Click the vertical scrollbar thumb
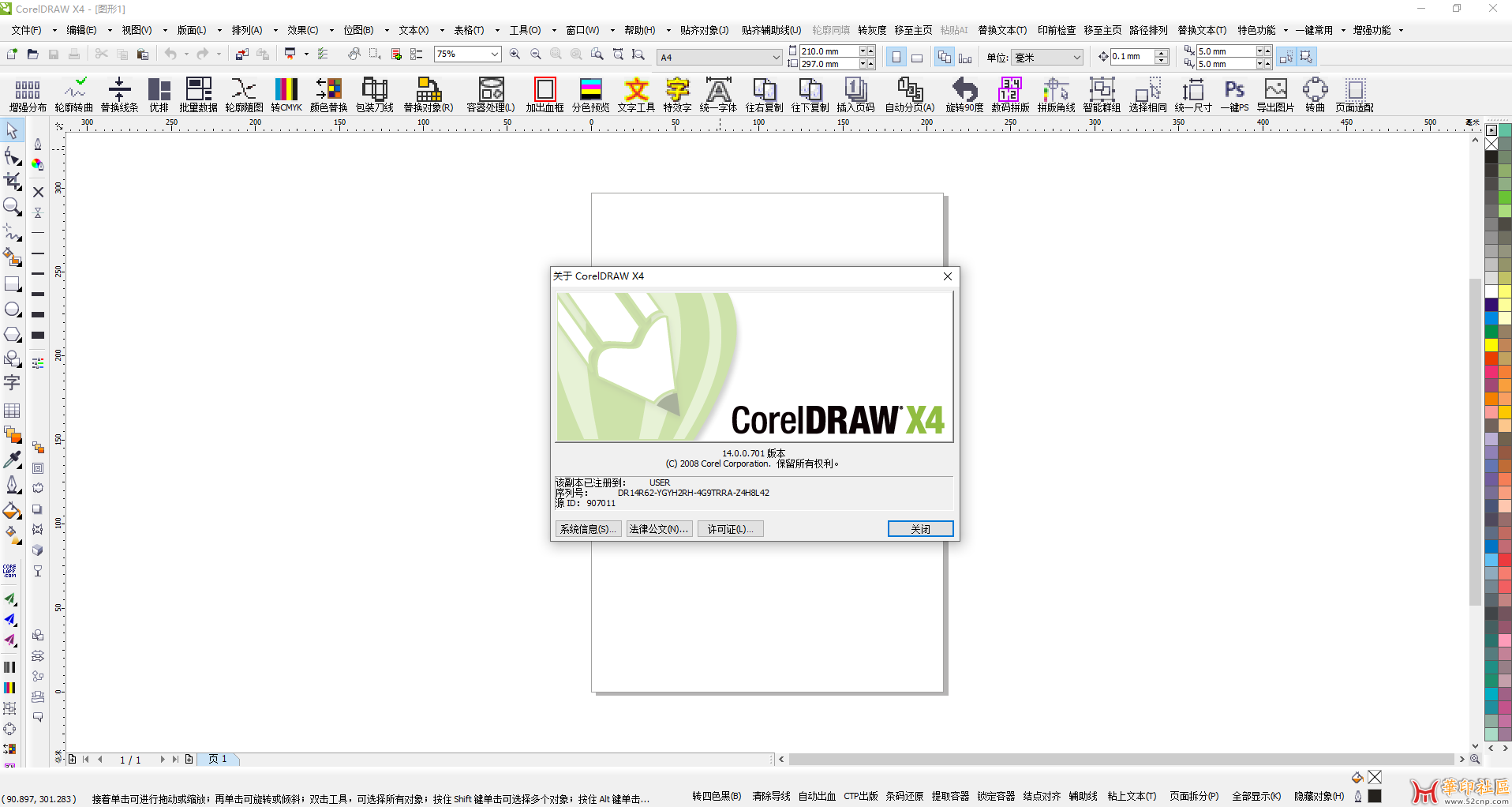 click(x=1475, y=442)
